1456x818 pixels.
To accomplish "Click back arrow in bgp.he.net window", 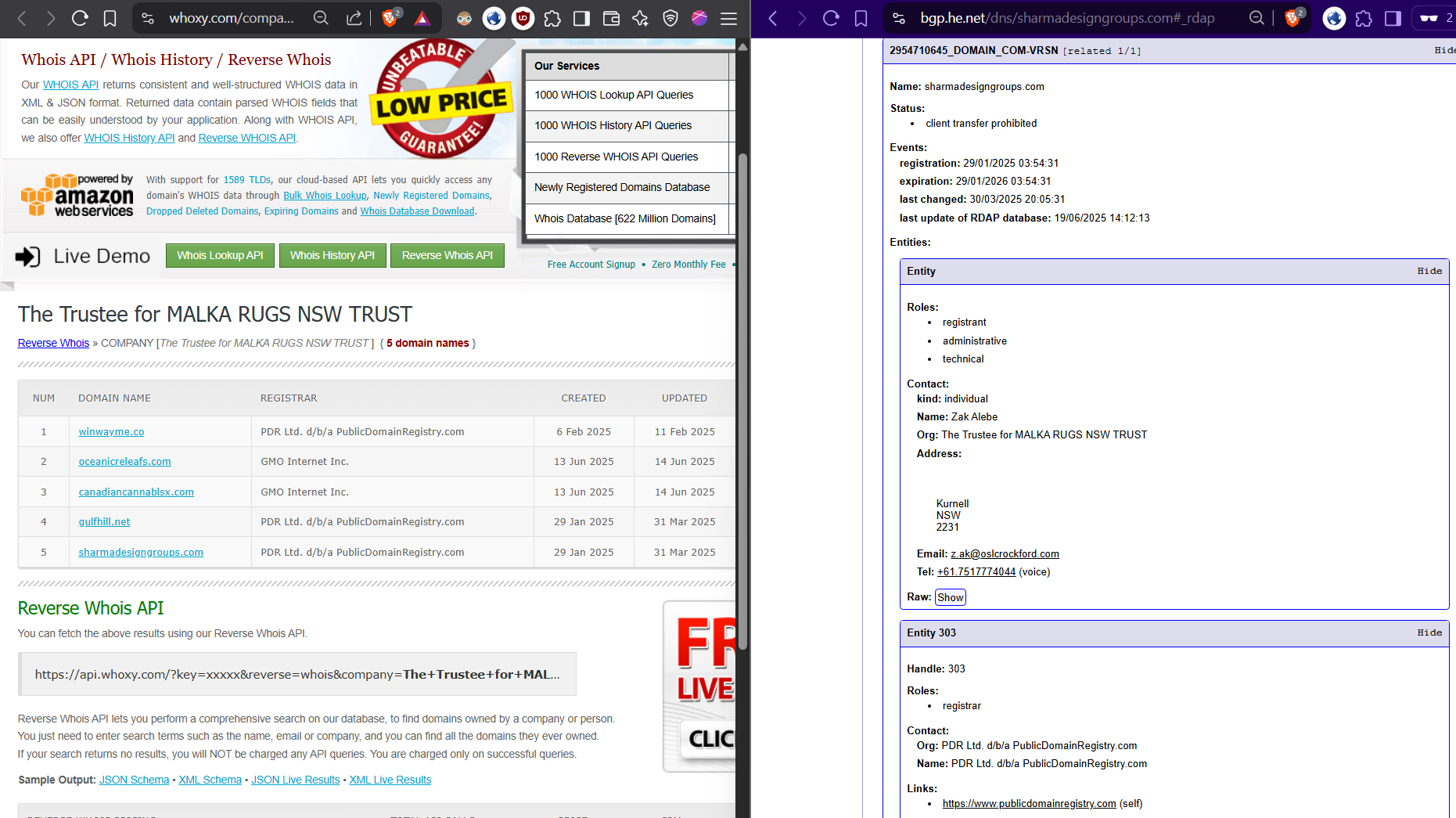I will (773, 18).
